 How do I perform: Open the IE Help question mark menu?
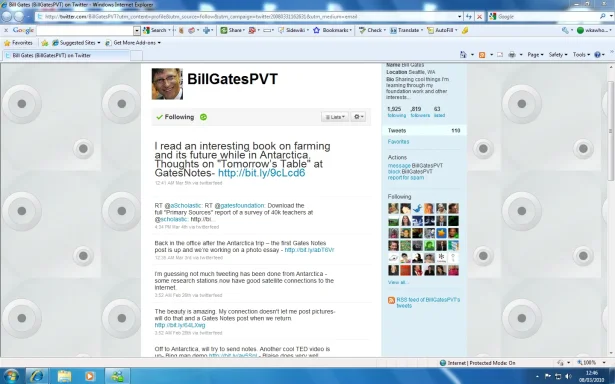[599, 55]
